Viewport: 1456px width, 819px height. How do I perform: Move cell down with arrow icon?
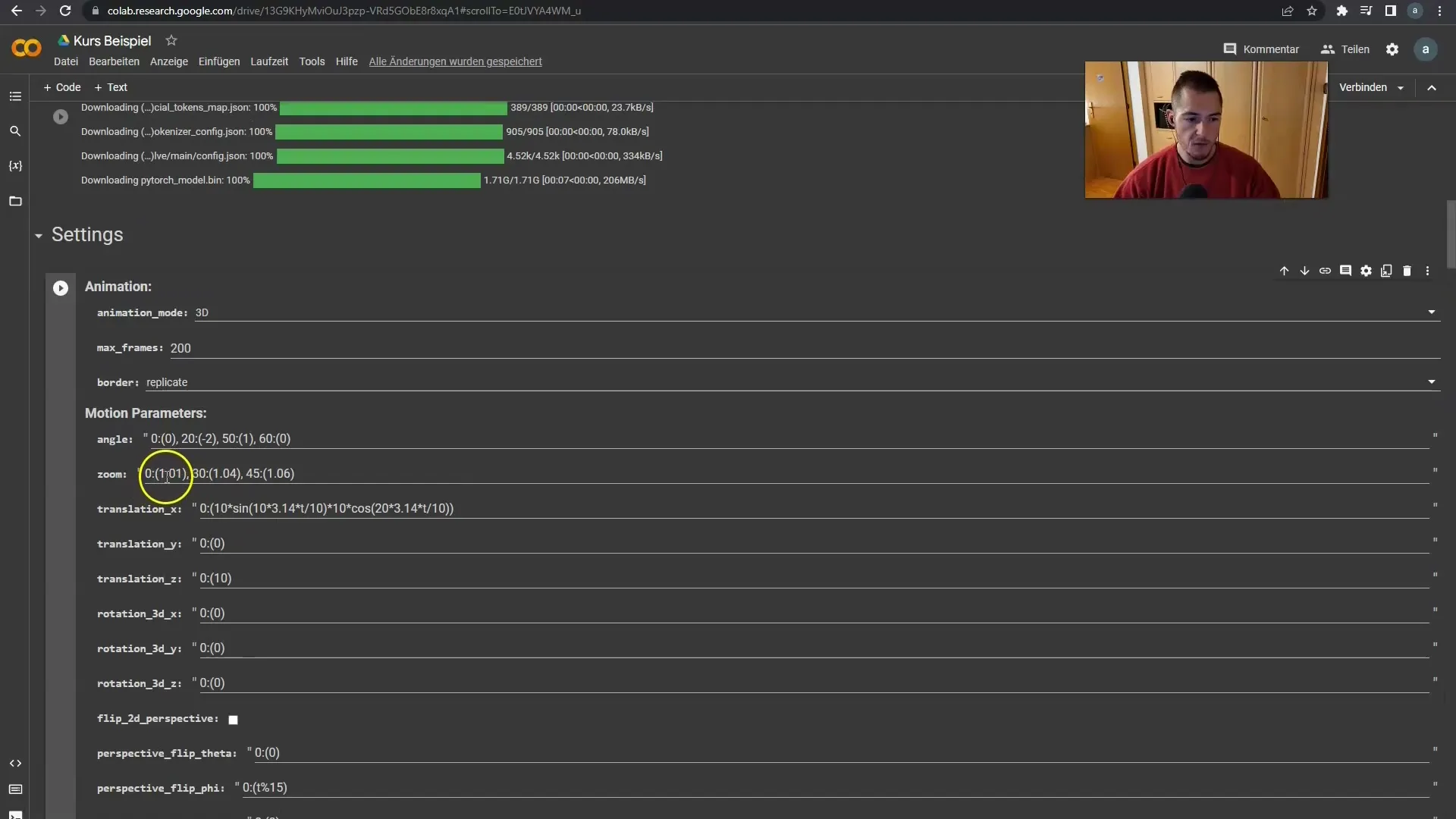[x=1304, y=271]
